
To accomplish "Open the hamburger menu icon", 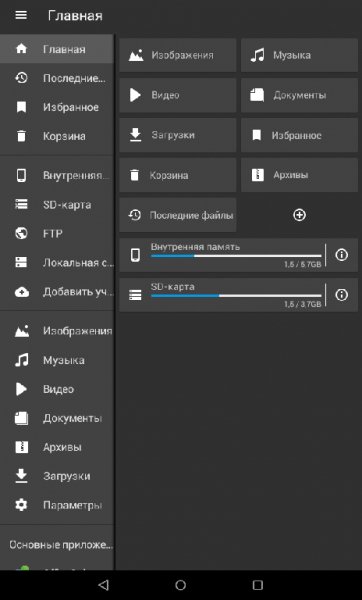I will pos(21,15).
